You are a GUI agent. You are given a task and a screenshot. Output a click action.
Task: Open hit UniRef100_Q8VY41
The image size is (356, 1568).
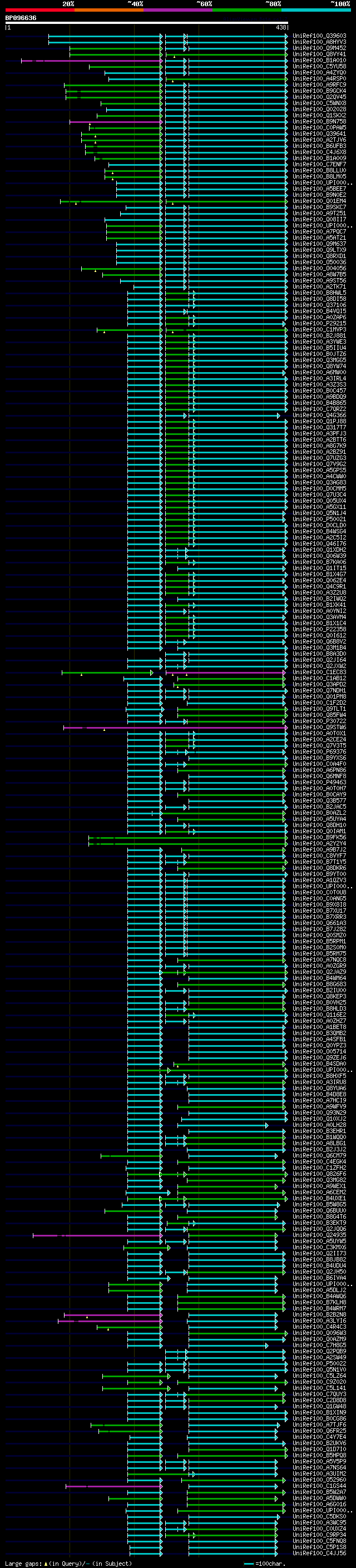[319, 54]
